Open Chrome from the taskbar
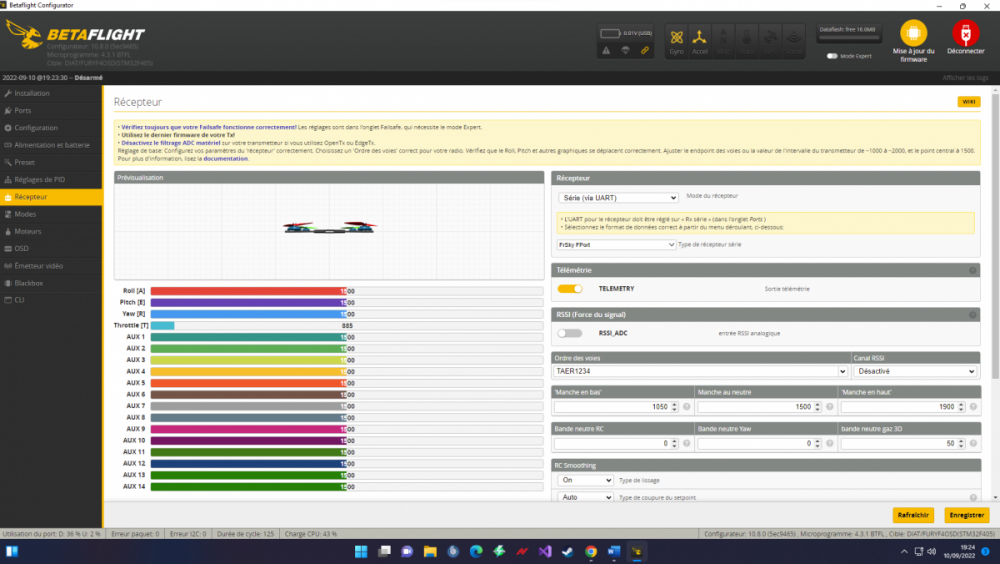Screen dimensions: 1000x564 point(591,551)
